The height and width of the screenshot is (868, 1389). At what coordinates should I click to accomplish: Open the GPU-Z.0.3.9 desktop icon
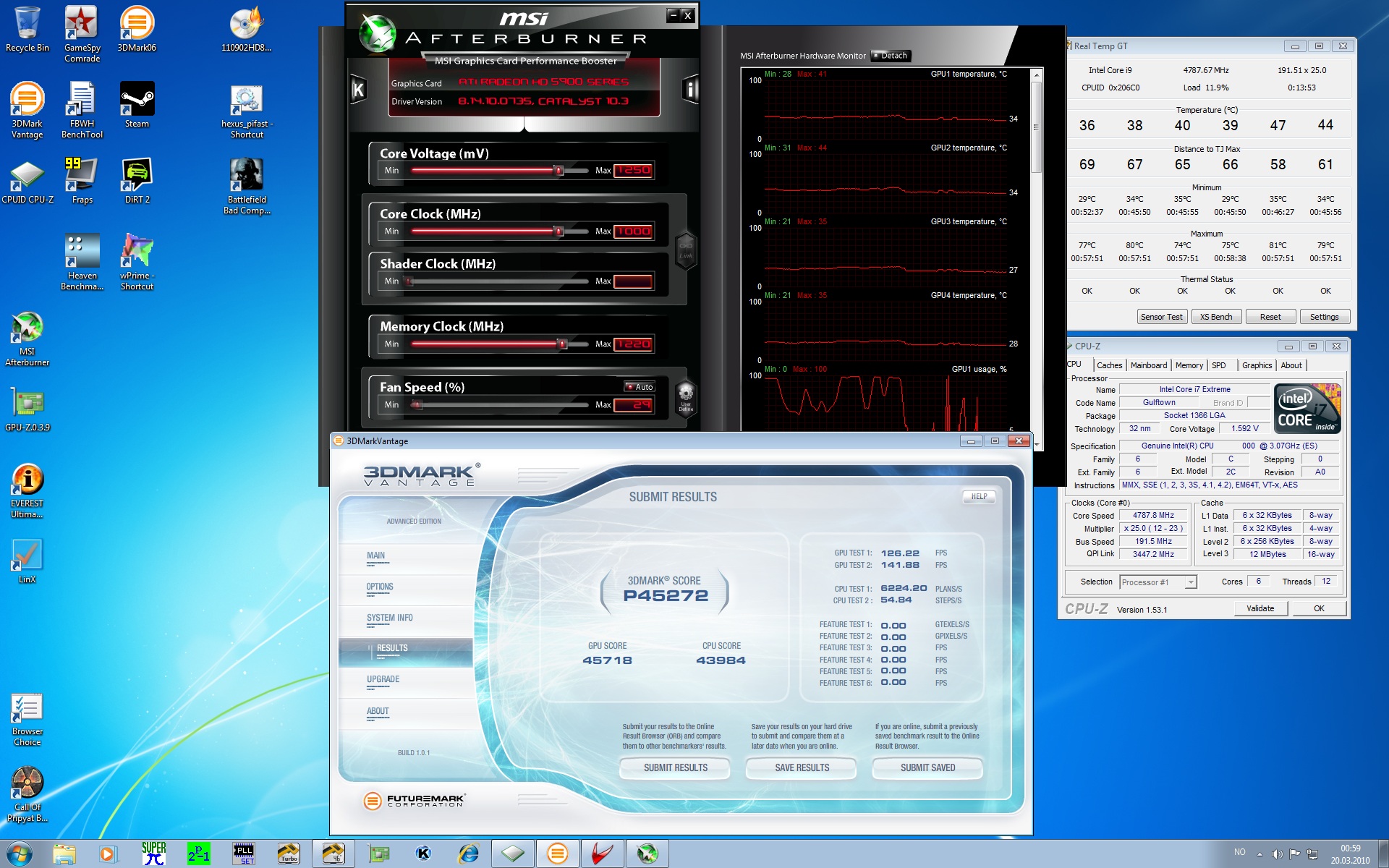pos(27,409)
